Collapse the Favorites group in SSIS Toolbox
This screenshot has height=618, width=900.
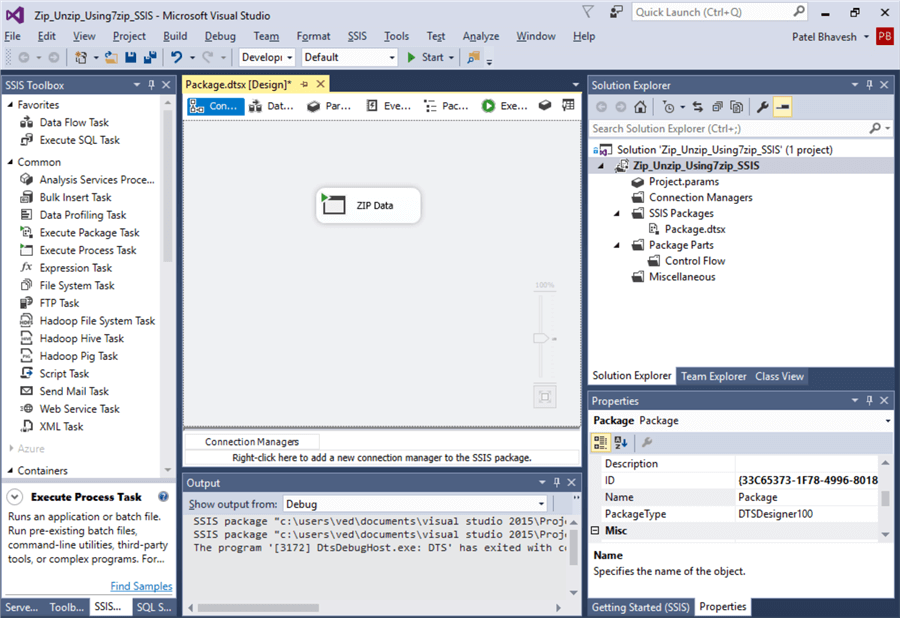pos(11,105)
